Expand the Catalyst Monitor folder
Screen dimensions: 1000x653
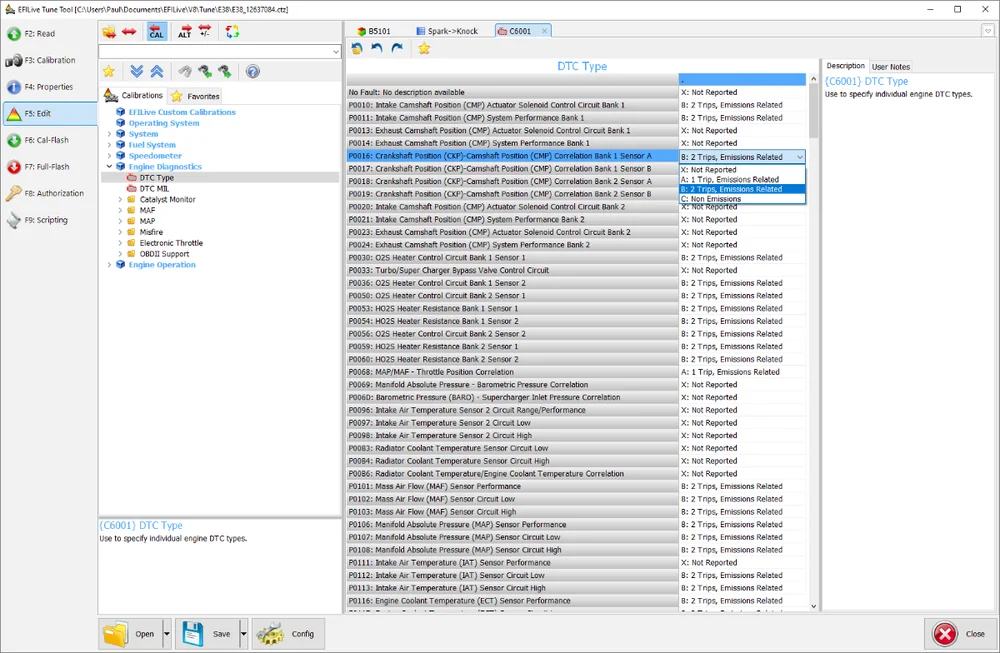[120, 200]
